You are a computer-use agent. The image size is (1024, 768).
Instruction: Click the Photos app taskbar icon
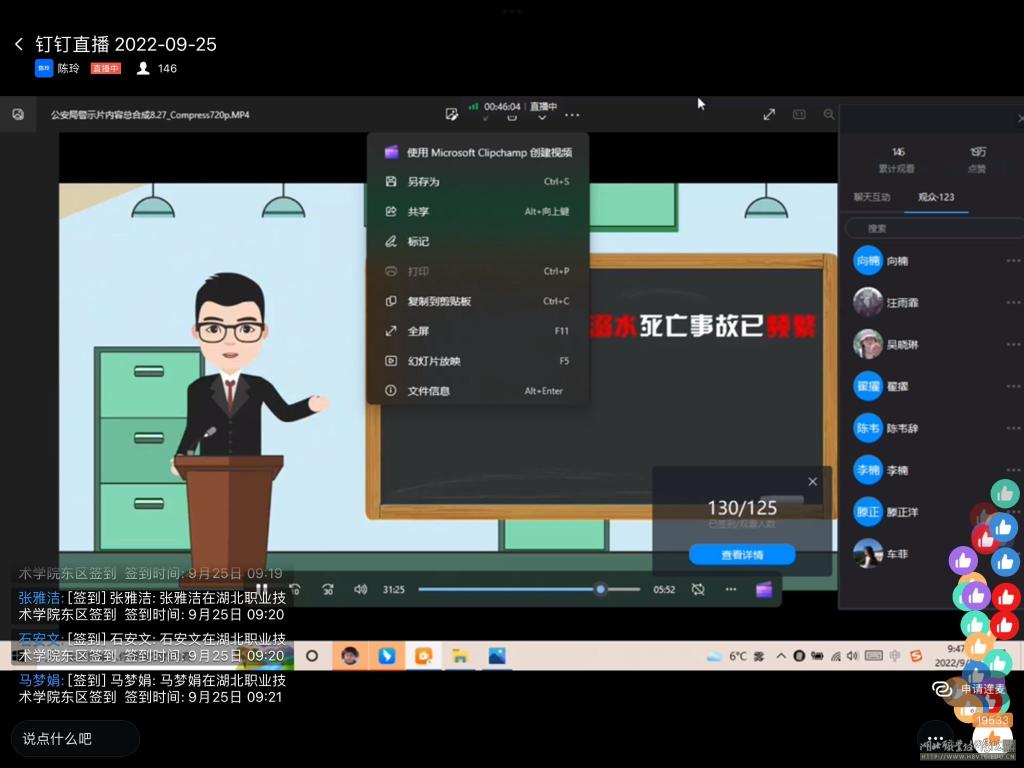[x=497, y=656]
